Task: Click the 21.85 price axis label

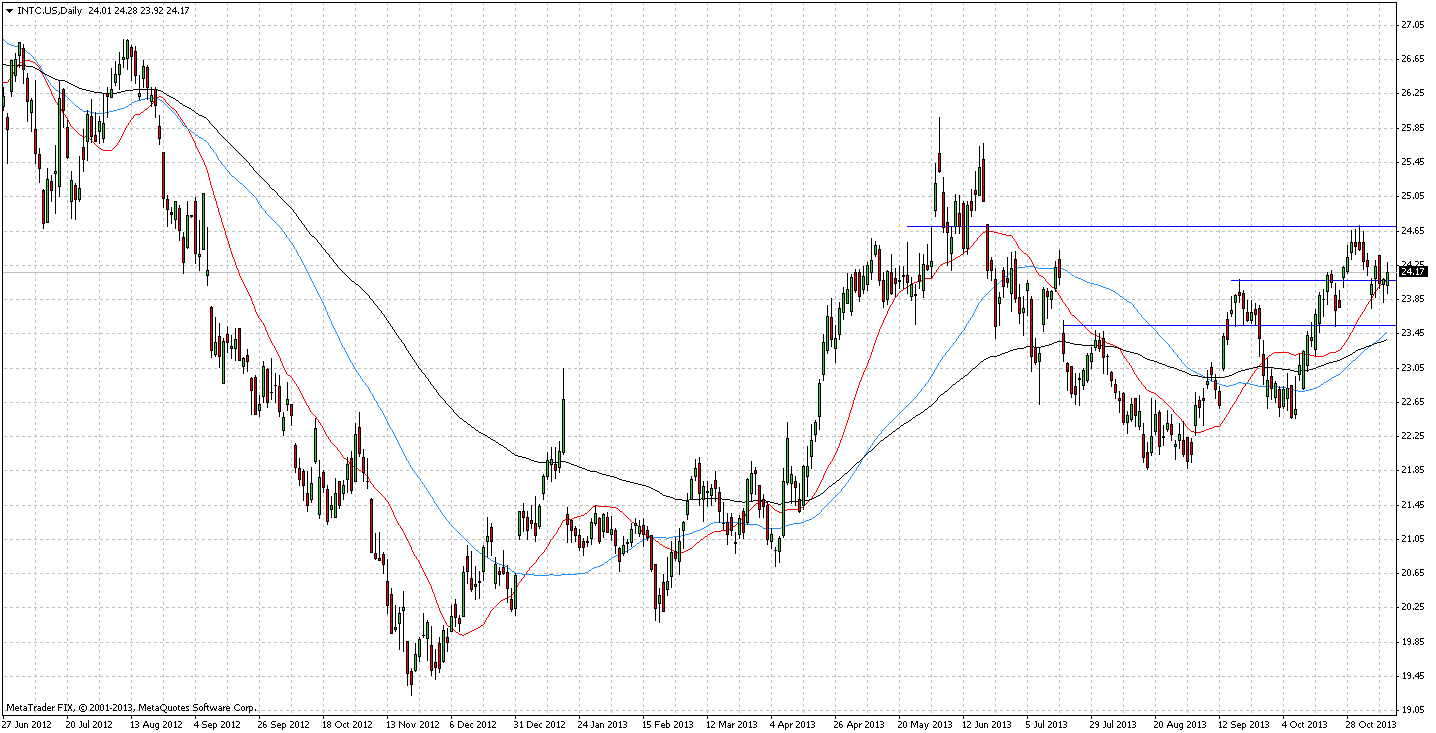Action: click(x=1412, y=470)
